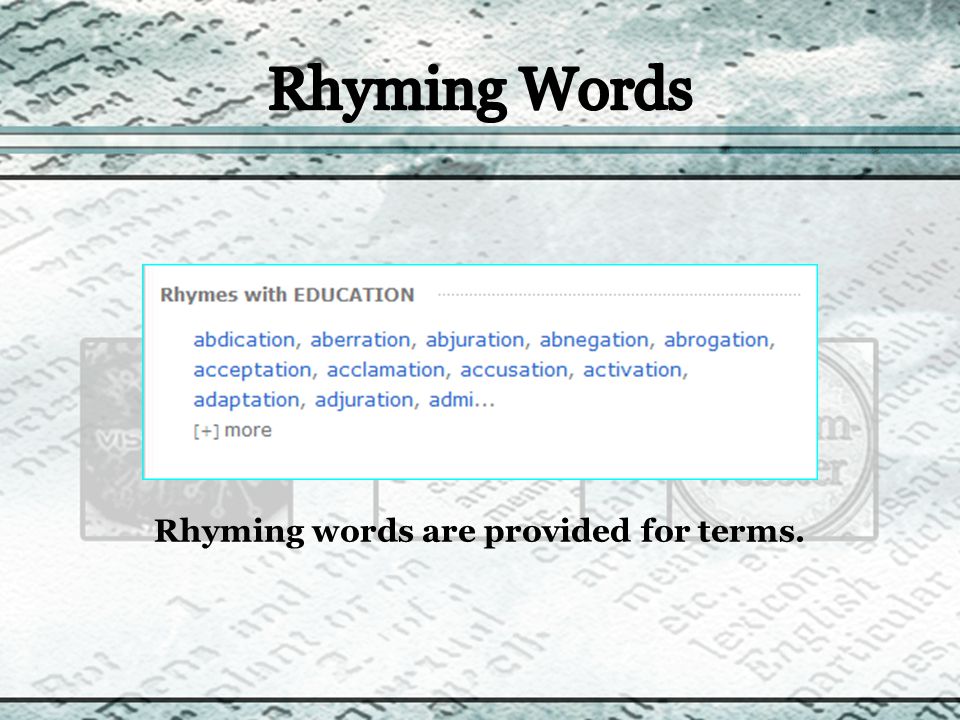Expand the [+] more rhymes list
This screenshot has height=720, width=960.
point(232,430)
